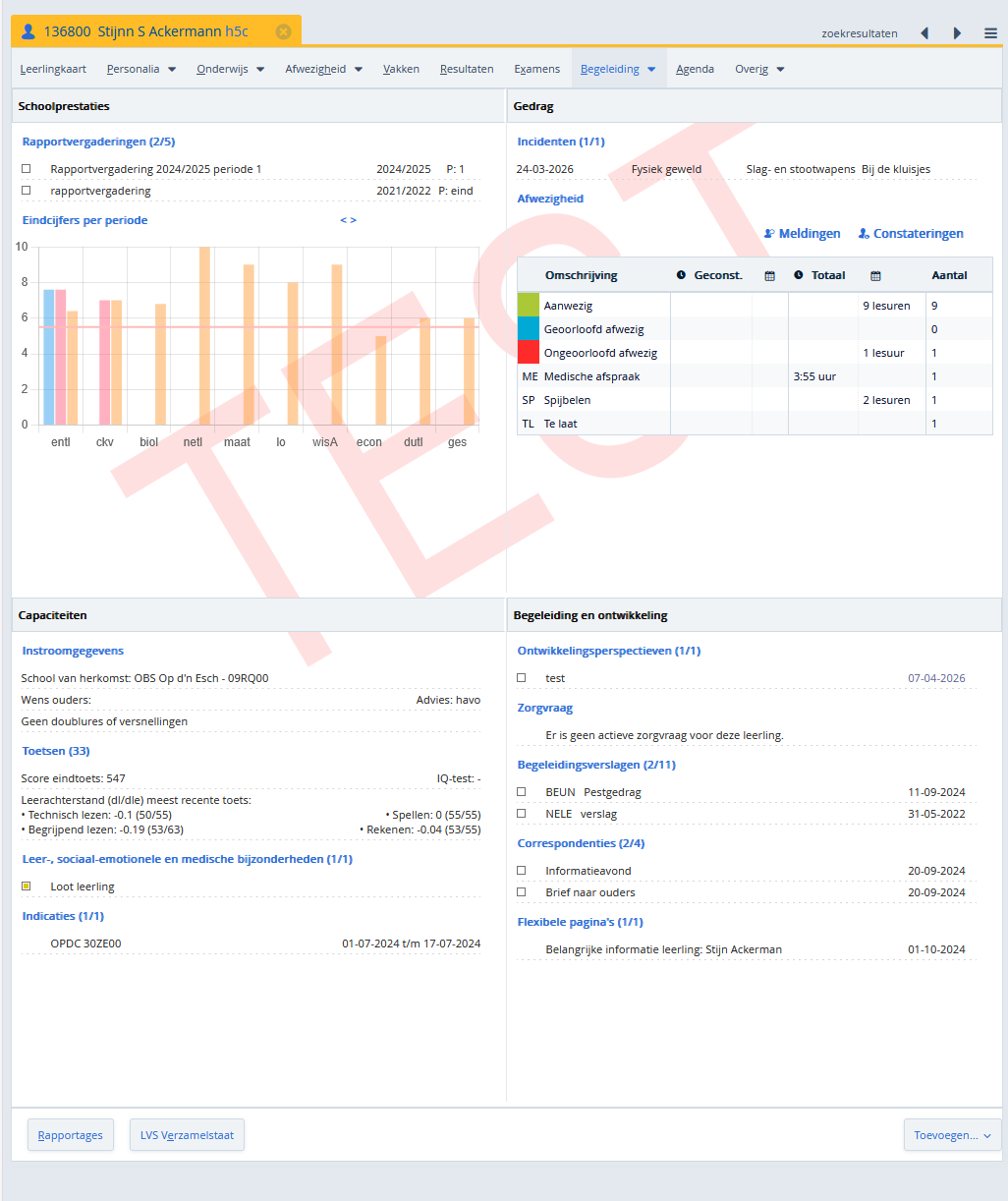Image resolution: width=1008 pixels, height=1201 pixels.
Task: Show previous period with the < chart arrow
Action: click(x=343, y=220)
